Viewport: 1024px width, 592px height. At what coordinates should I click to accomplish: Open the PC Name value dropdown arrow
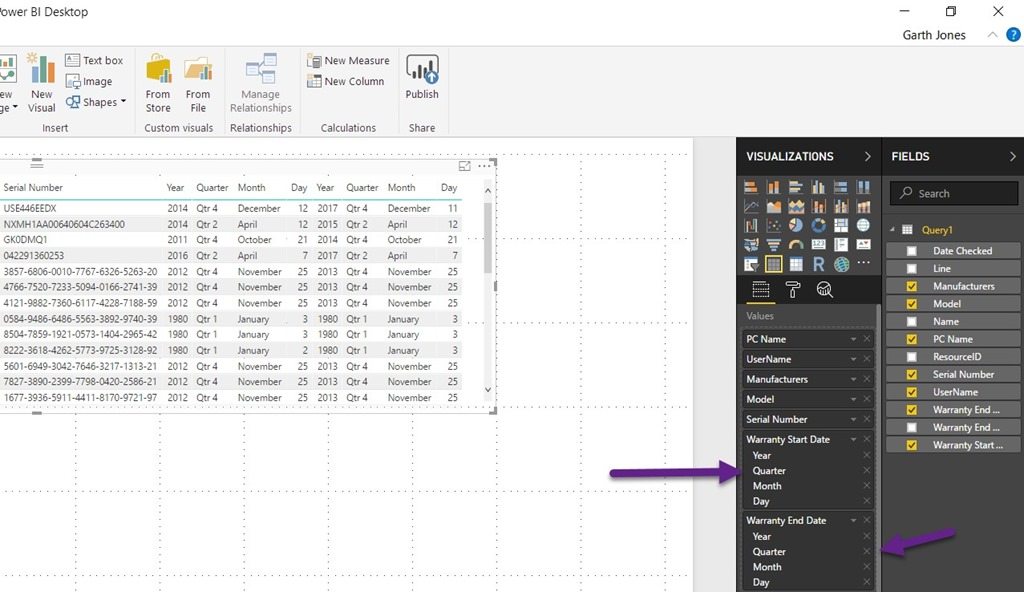[x=853, y=339]
